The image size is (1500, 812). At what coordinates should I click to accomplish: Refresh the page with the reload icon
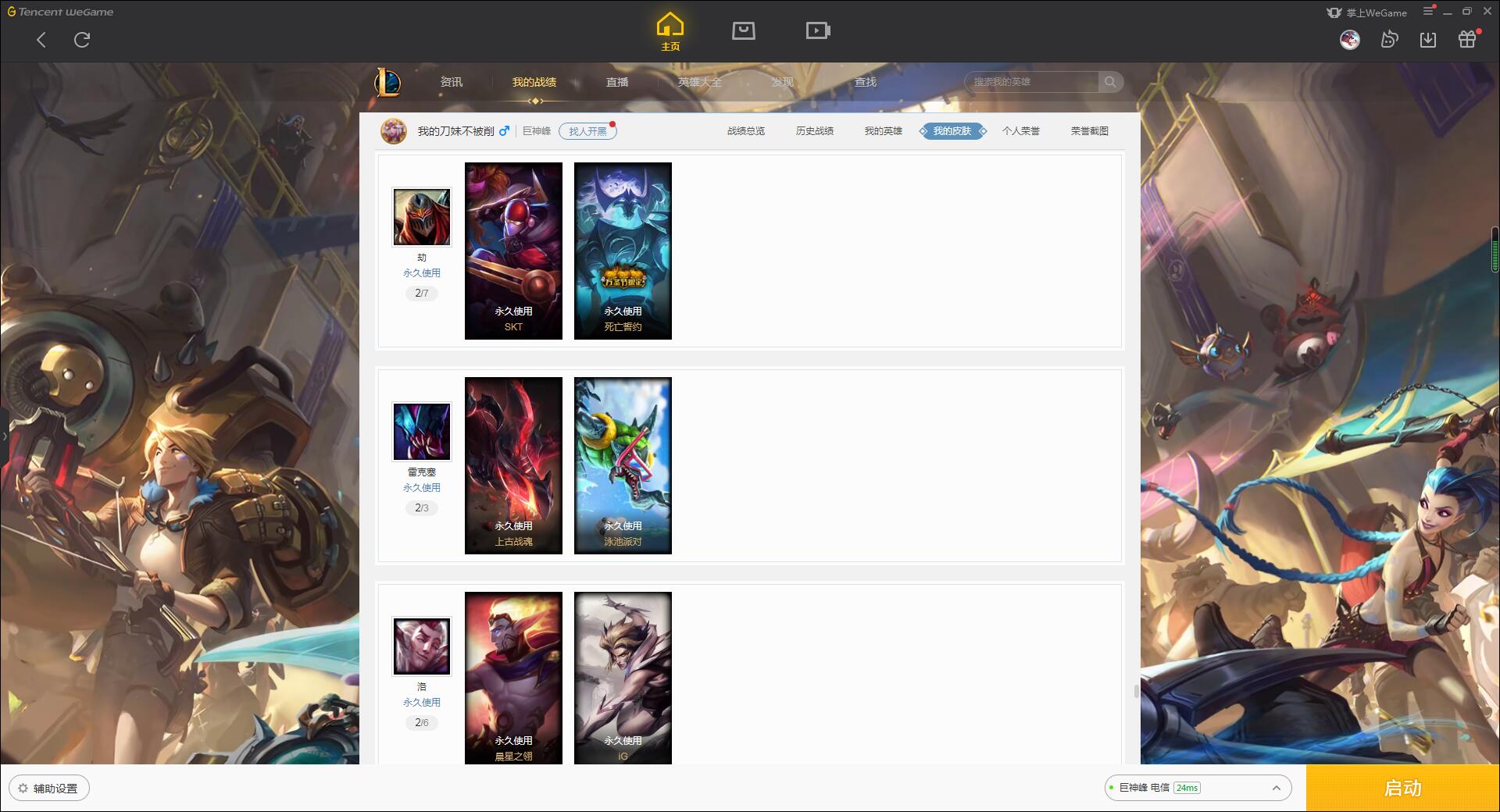tap(82, 40)
